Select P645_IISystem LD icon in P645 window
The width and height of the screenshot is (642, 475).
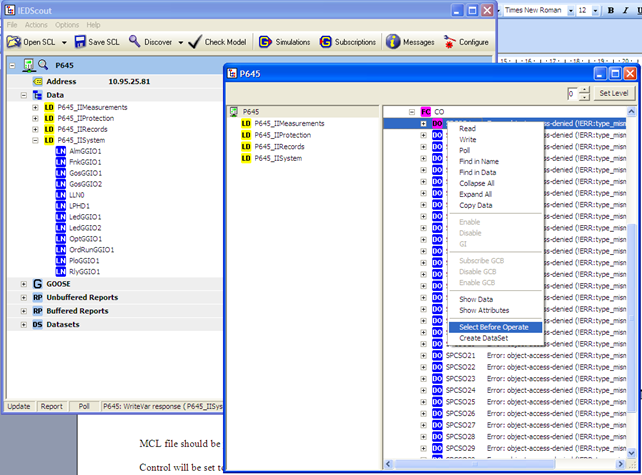(x=246, y=158)
